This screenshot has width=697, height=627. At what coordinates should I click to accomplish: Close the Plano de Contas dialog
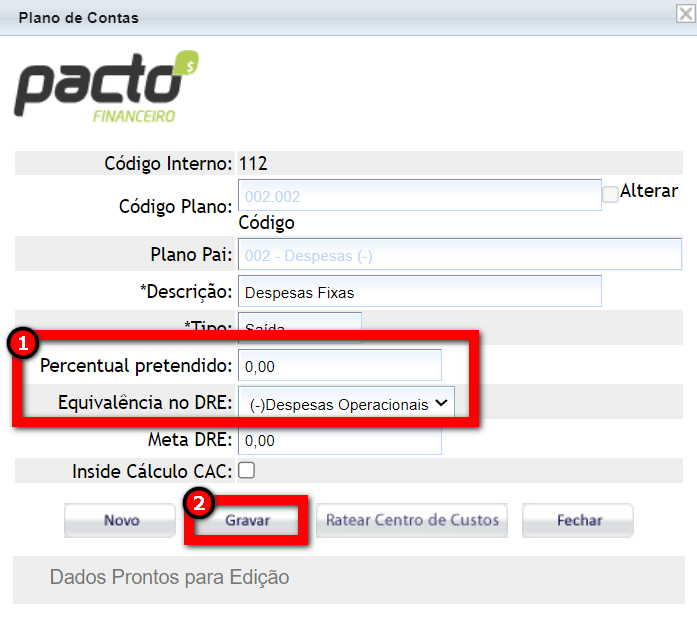(686, 16)
